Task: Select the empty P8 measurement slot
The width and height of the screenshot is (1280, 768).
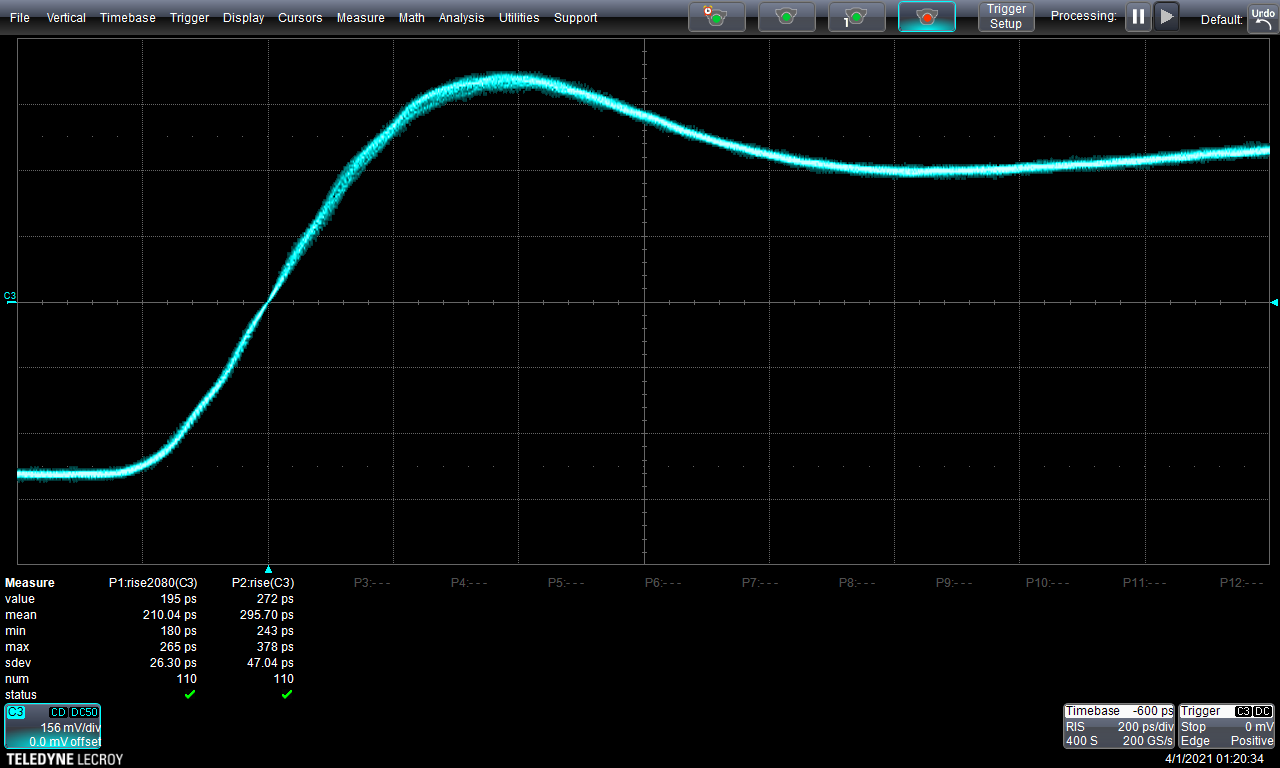Action: 857,583
